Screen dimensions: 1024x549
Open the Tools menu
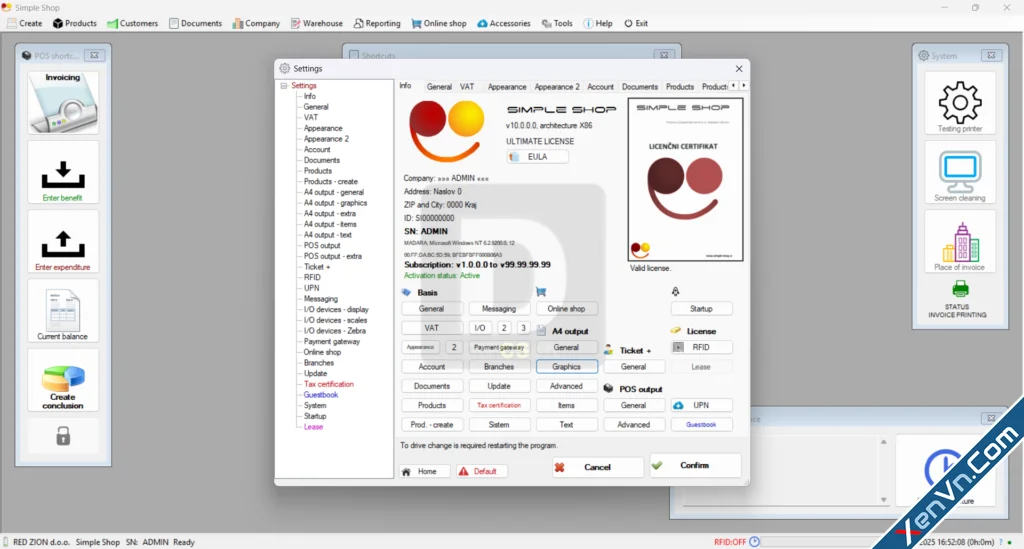557,24
